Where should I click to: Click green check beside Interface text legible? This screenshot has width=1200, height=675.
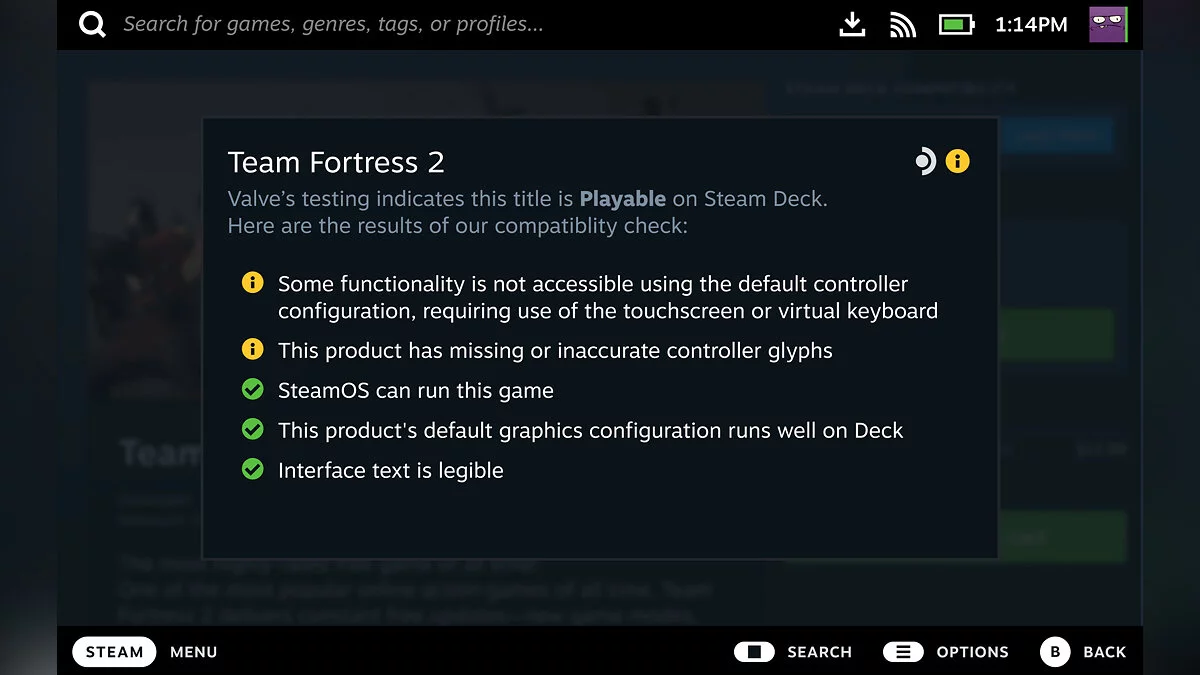(253, 469)
